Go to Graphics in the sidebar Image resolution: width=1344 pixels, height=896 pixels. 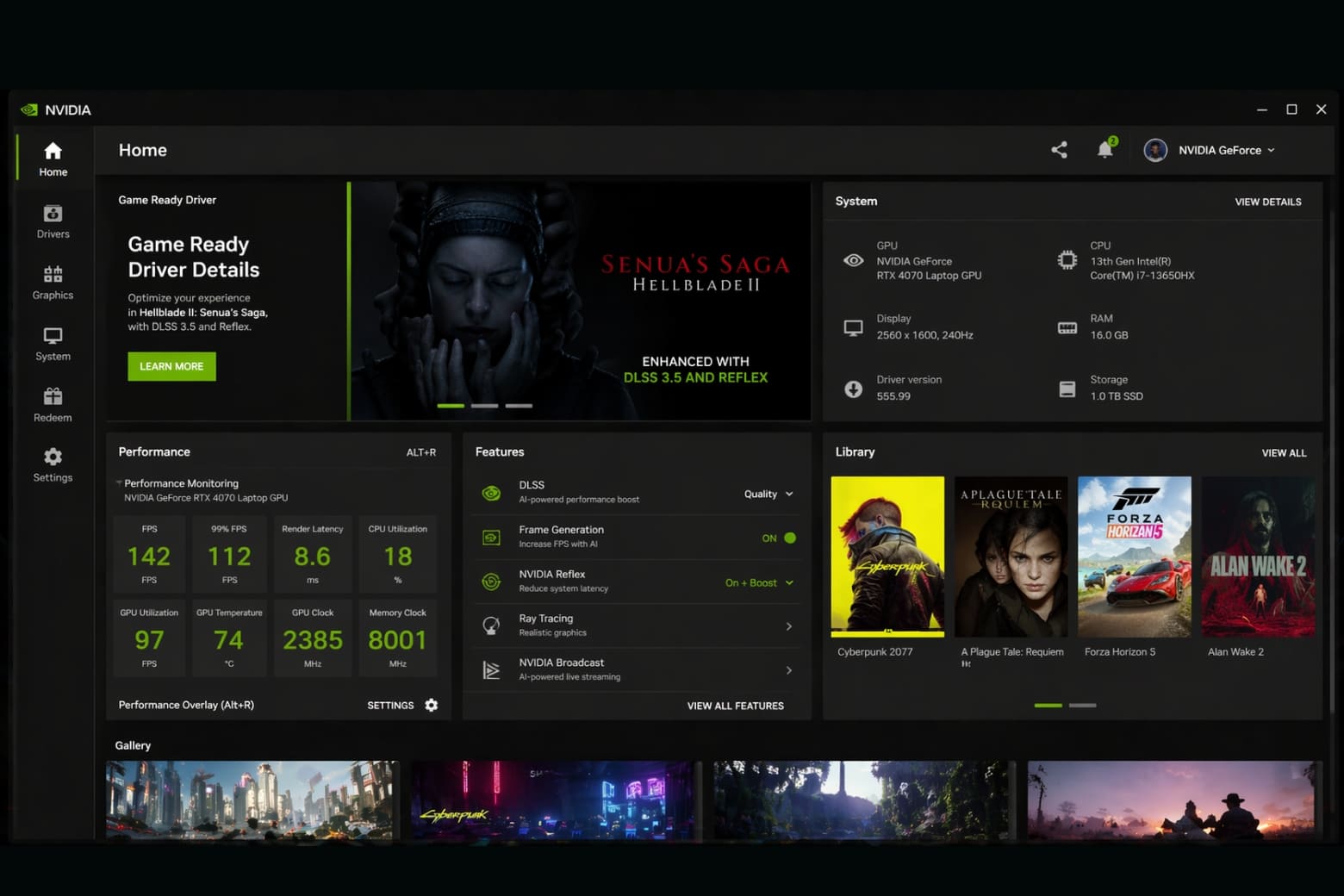pyautogui.click(x=53, y=282)
